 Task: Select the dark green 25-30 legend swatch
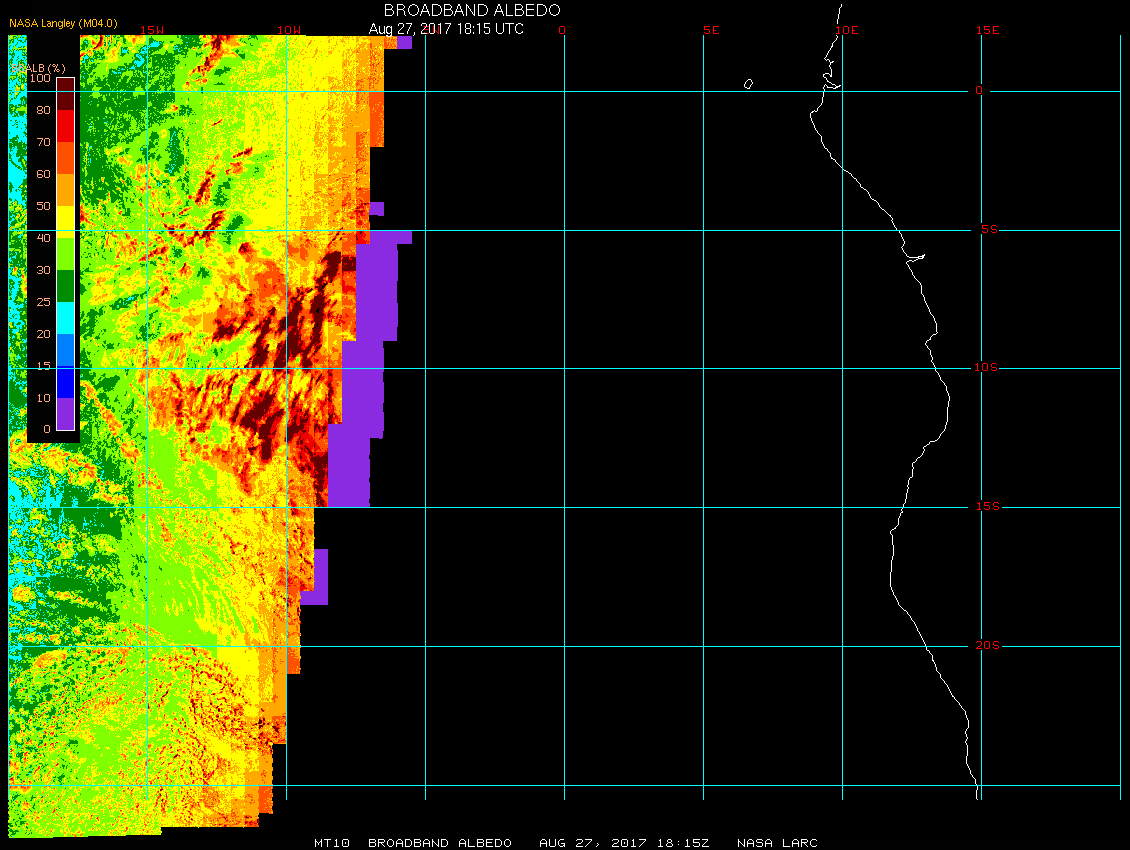click(66, 286)
